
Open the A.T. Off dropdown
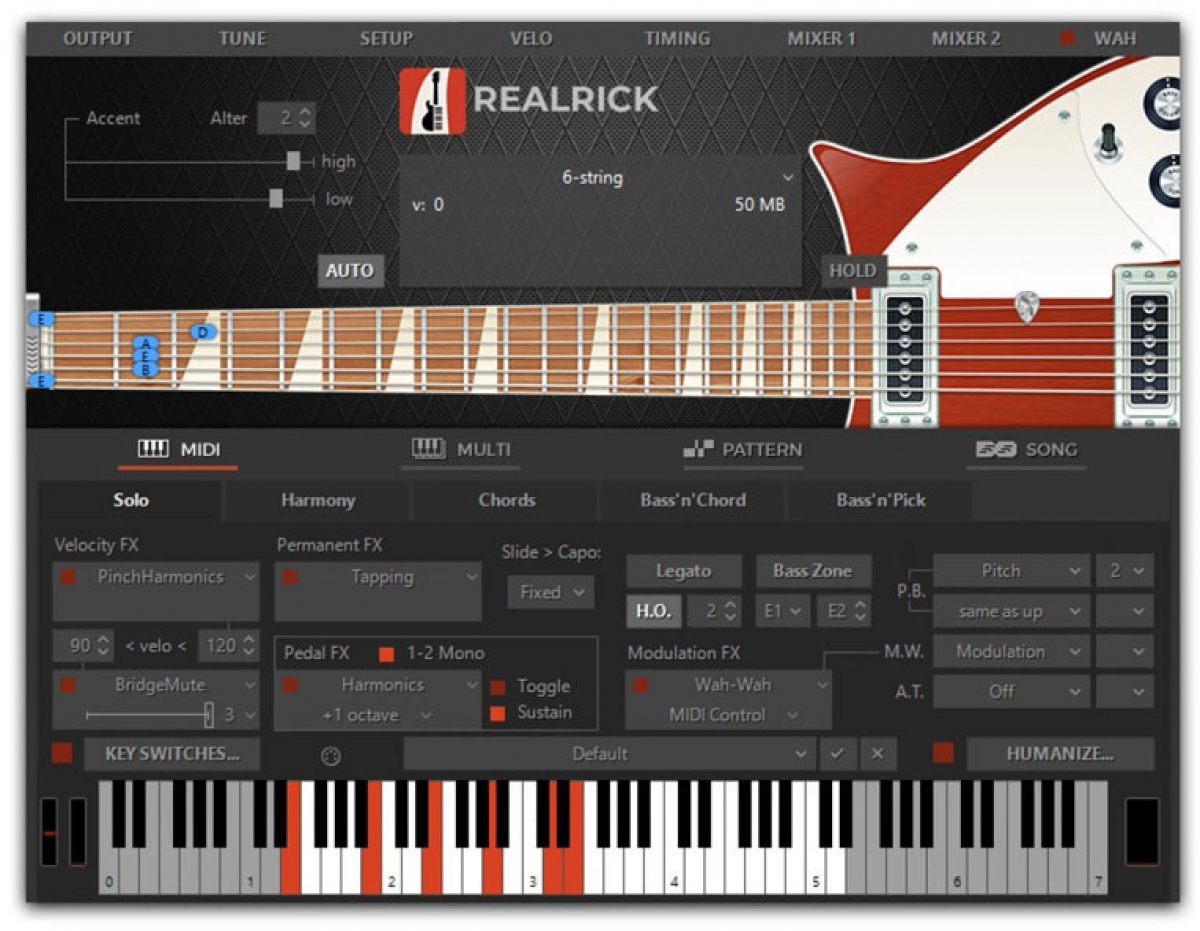1010,691
